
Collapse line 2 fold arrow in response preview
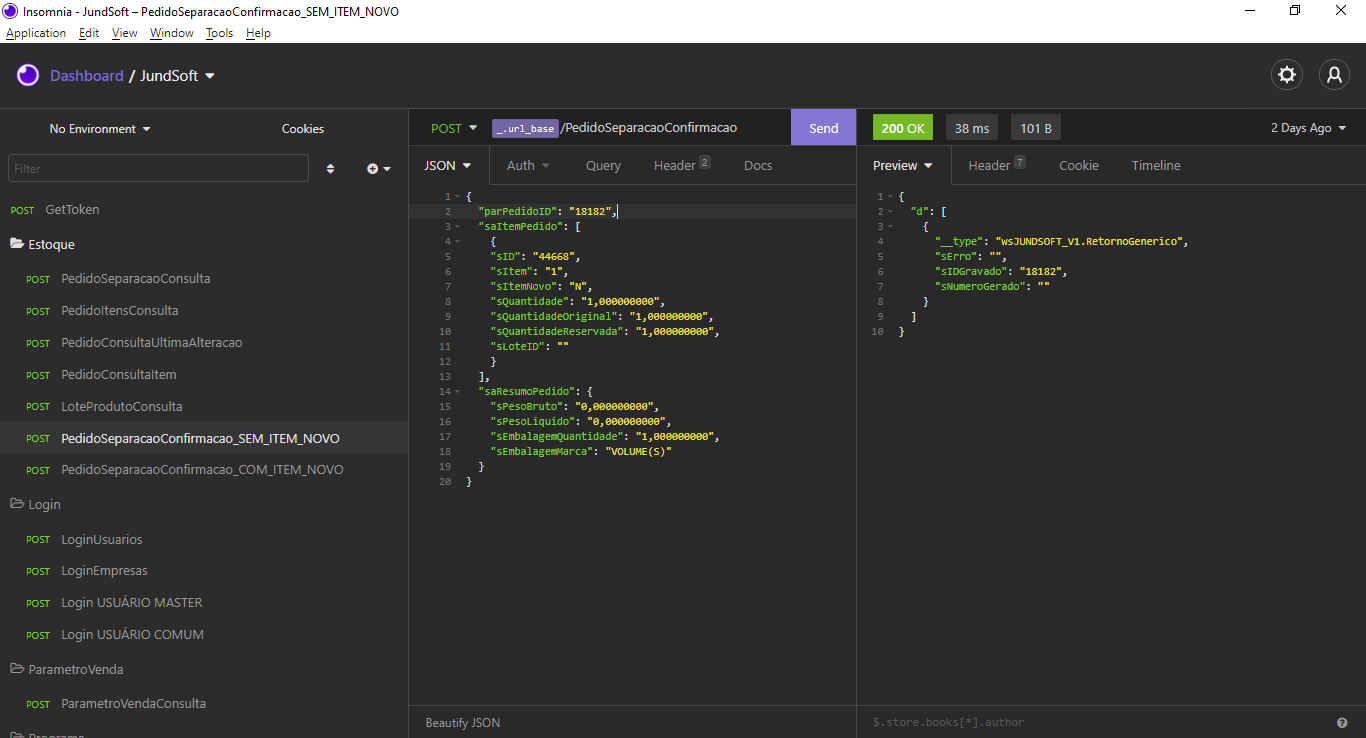pyautogui.click(x=890, y=212)
